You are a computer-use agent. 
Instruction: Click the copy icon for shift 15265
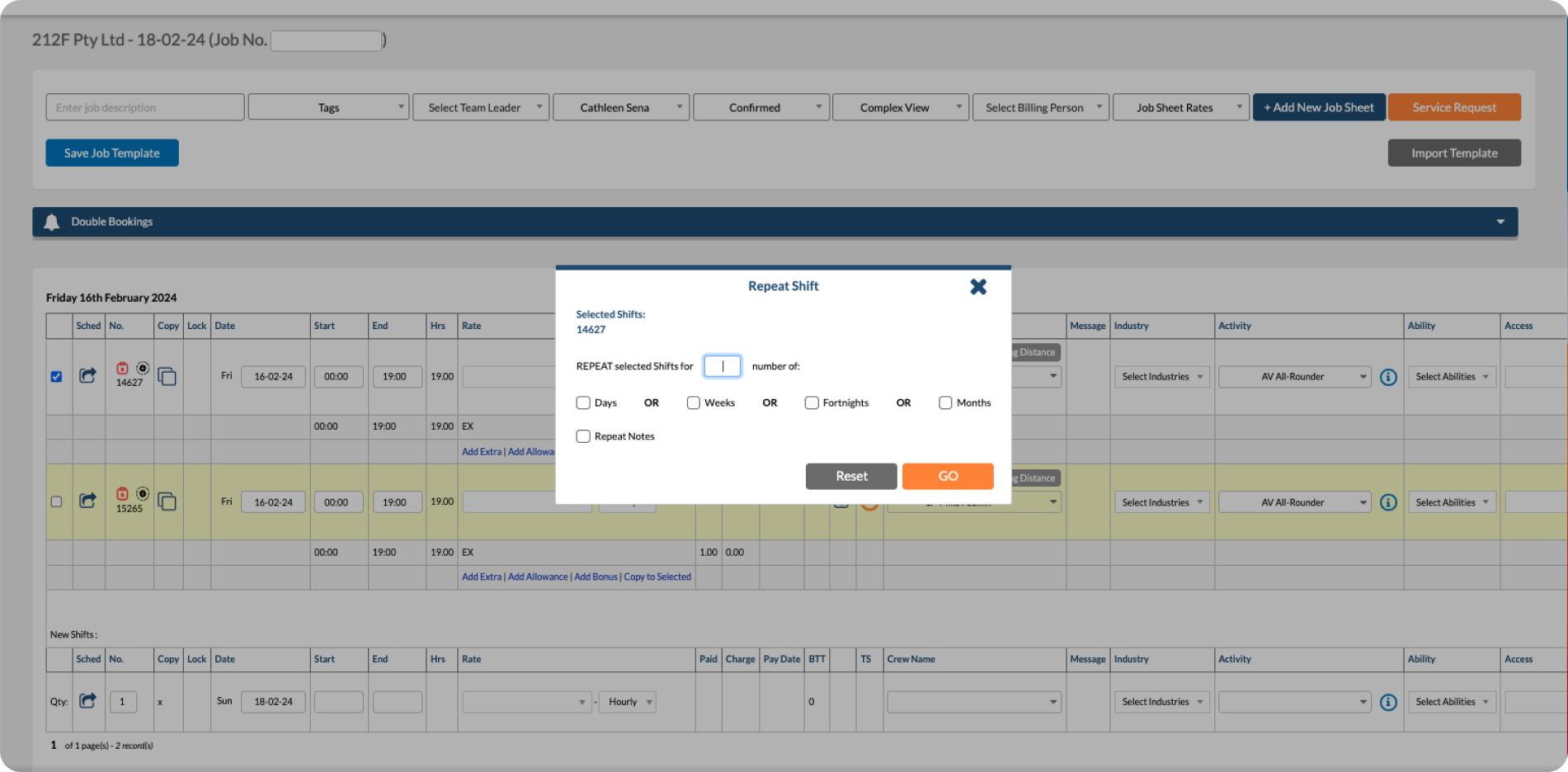pos(167,501)
